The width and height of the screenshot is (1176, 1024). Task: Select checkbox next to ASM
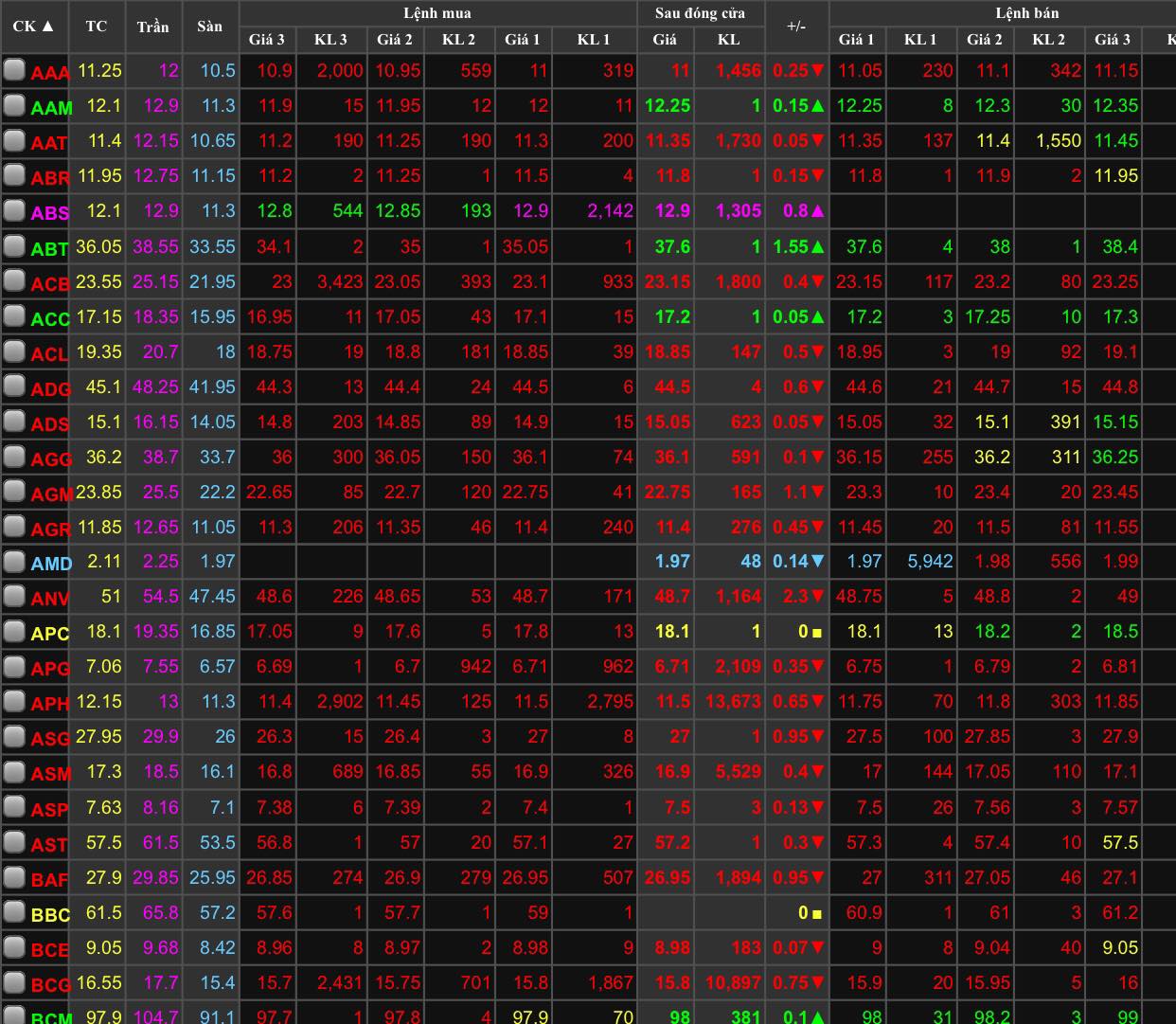point(14,772)
